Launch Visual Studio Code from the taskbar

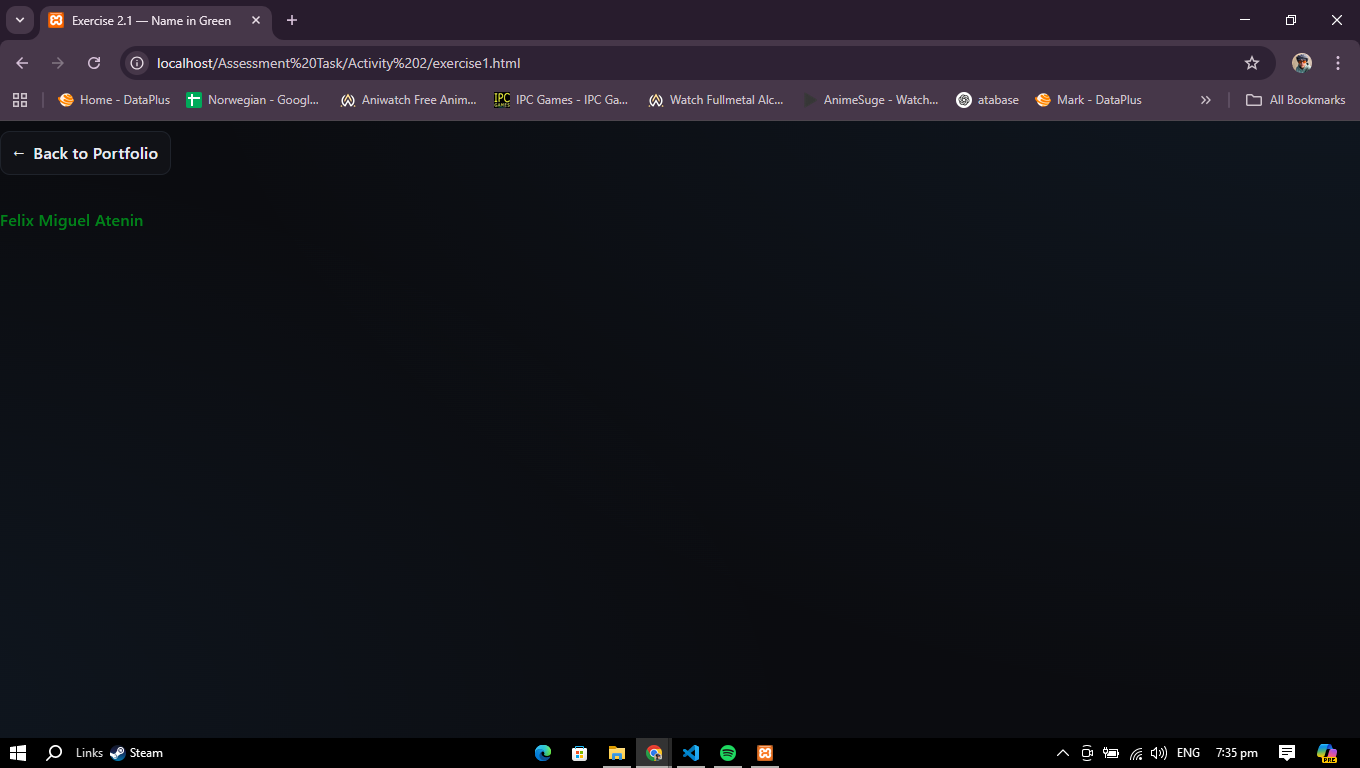point(691,753)
